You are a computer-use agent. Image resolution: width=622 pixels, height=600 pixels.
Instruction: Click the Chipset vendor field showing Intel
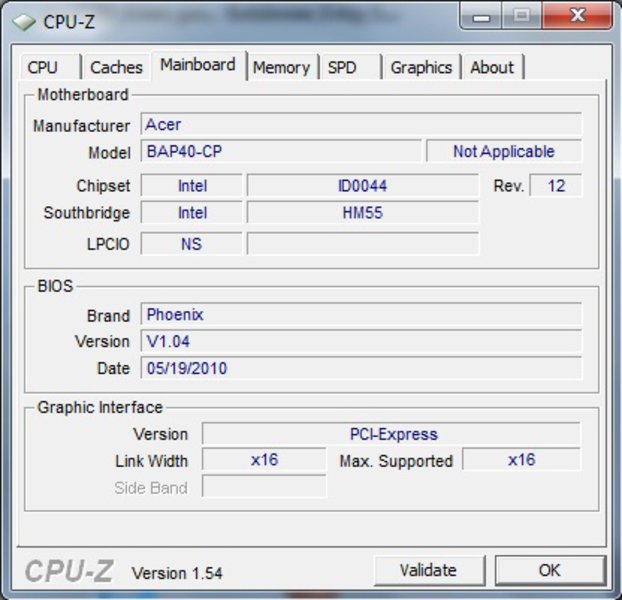pos(192,186)
